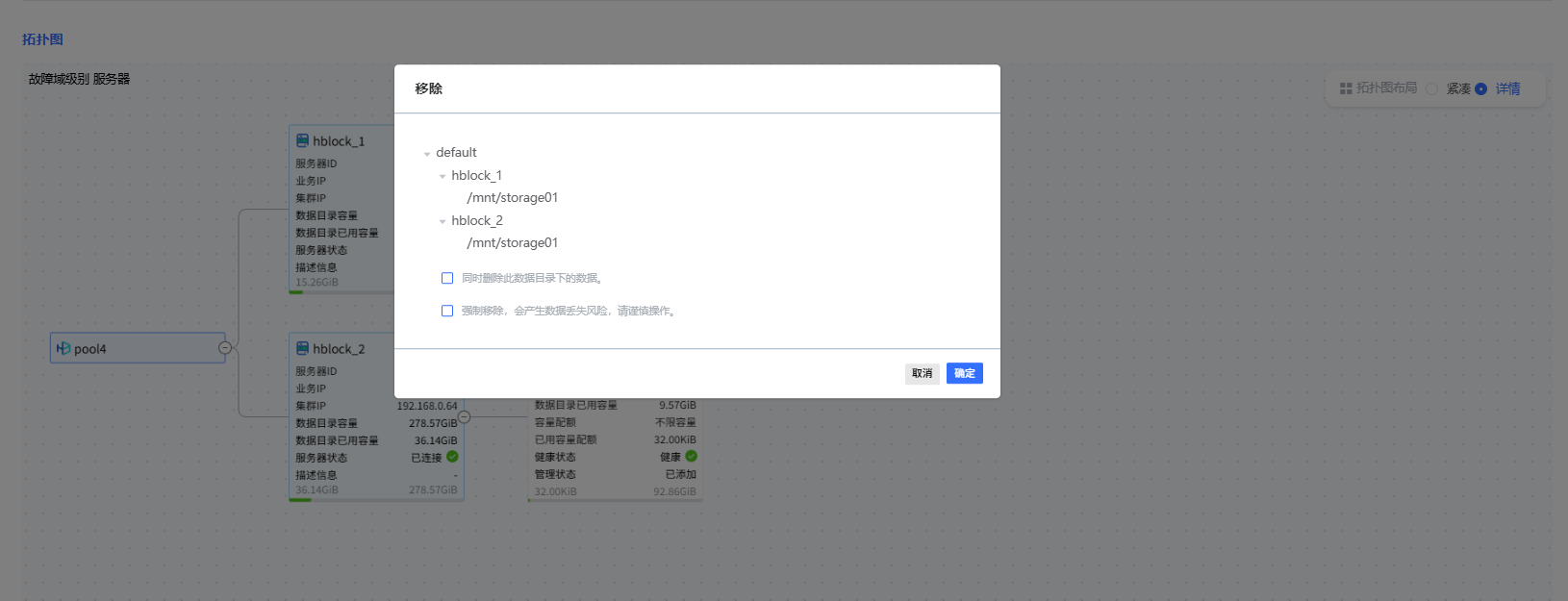Select hblock_2 label in removal tree
The height and width of the screenshot is (601, 1568).
tap(477, 220)
